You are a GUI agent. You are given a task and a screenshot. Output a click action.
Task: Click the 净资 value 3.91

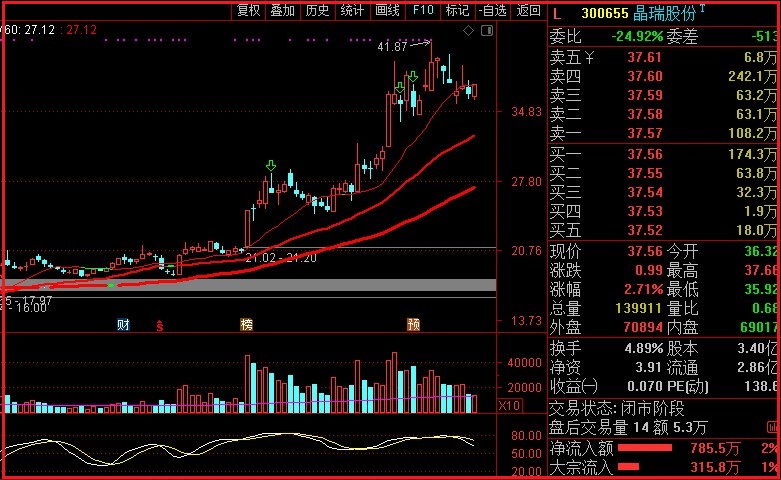[649, 367]
